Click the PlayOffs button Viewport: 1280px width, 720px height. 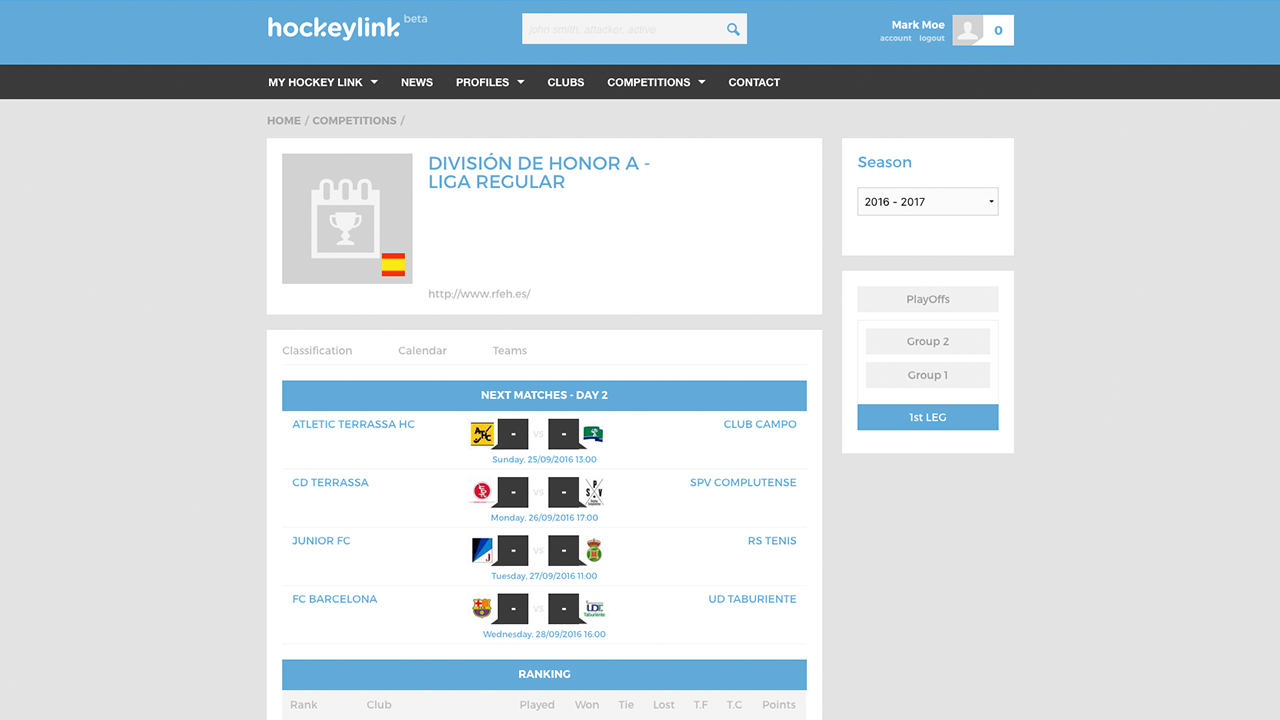pos(928,299)
